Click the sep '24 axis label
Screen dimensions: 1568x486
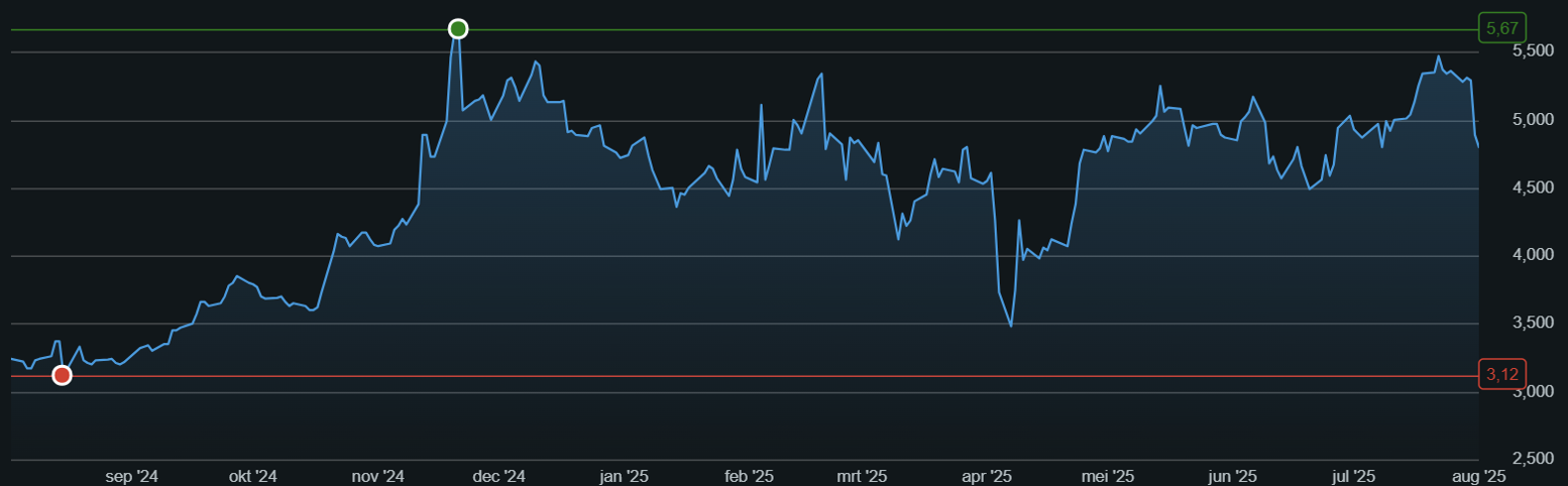pyautogui.click(x=132, y=477)
